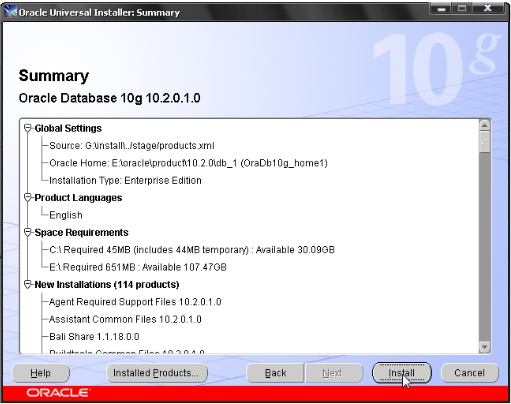Collapse New Installations (114 products) node
Screen dimensions: 511x404
pos(28,284)
